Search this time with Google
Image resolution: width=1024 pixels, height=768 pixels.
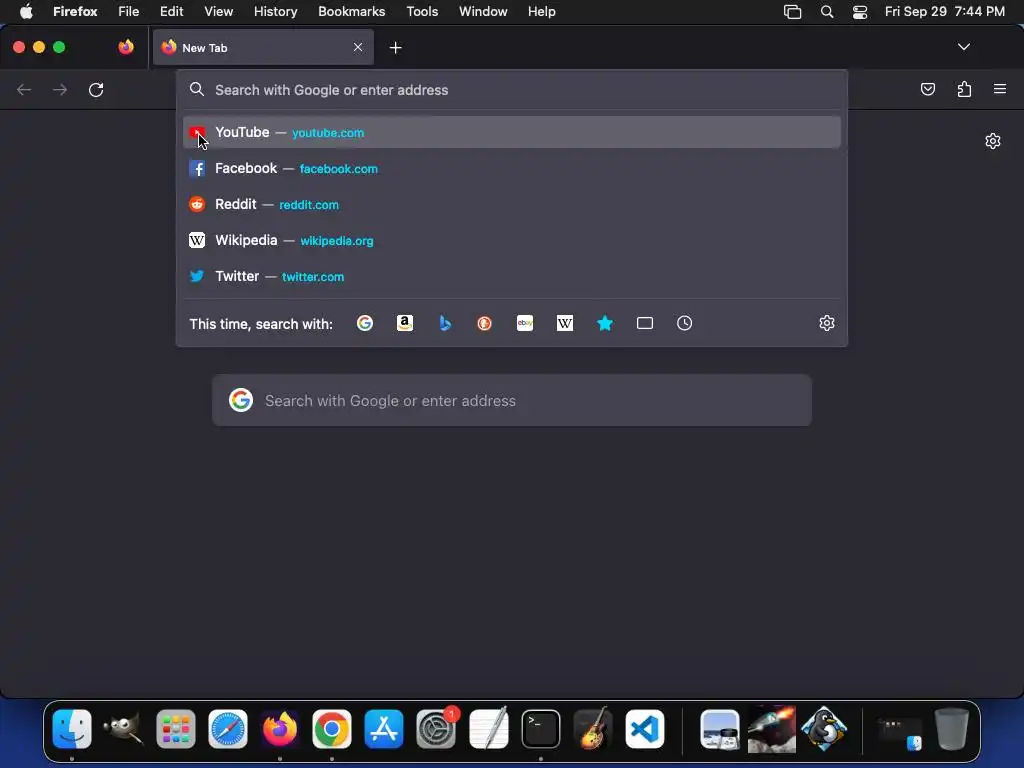[364, 323]
